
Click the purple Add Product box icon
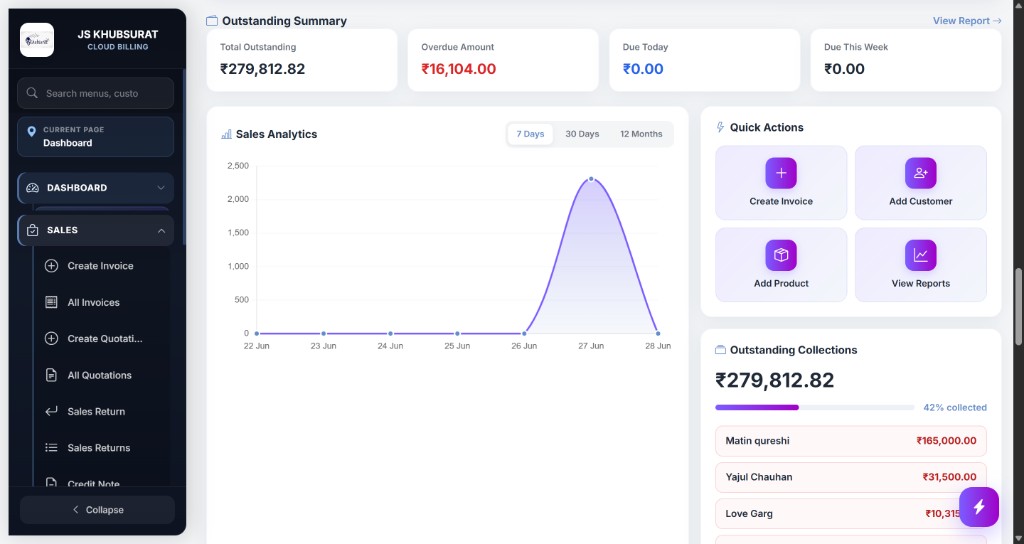pyautogui.click(x=781, y=255)
